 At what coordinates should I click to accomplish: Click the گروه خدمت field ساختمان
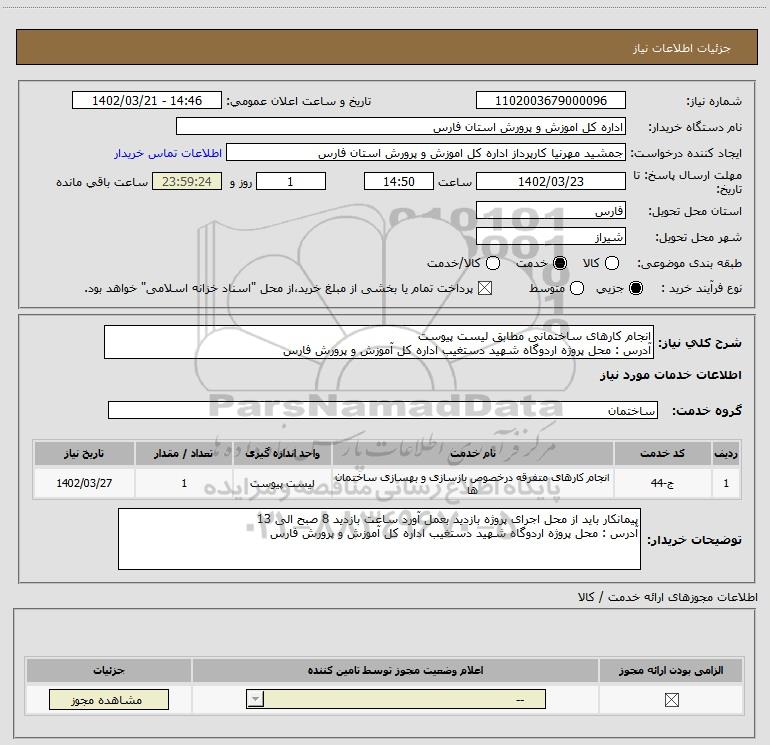tap(383, 411)
